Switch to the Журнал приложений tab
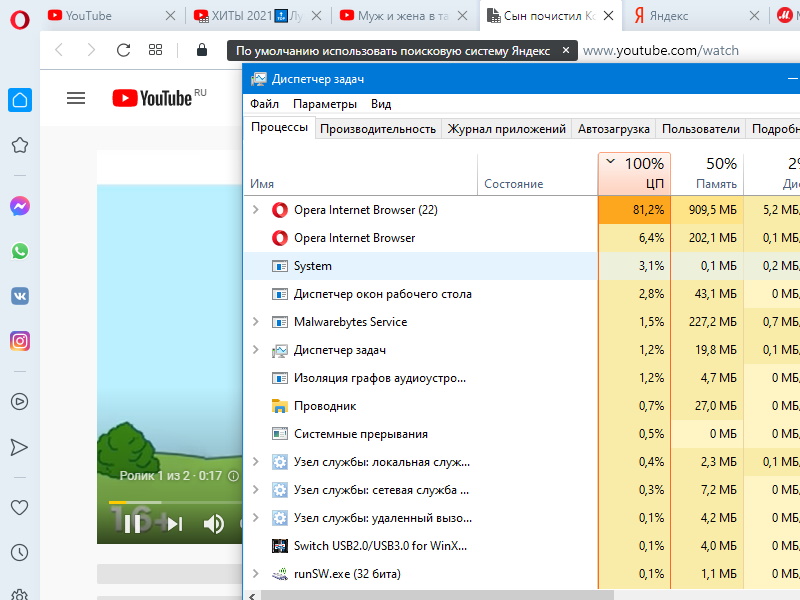The width and height of the screenshot is (800, 600). pos(507,129)
